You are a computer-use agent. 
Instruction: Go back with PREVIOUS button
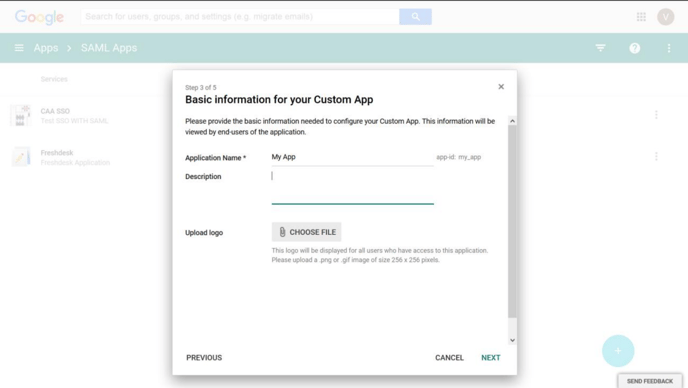[204, 358]
